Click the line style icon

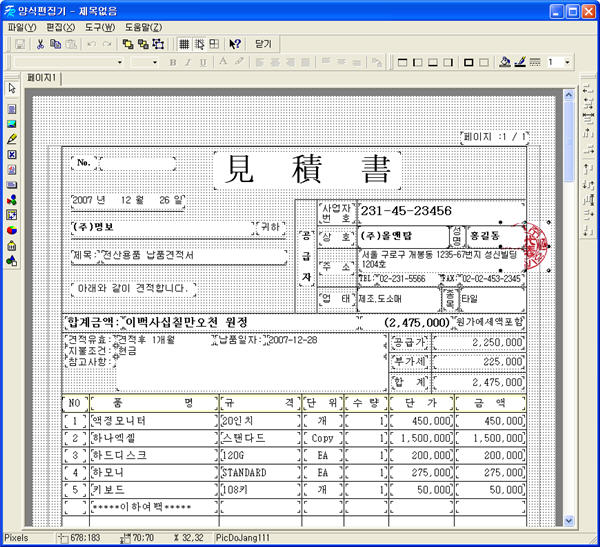click(x=535, y=62)
